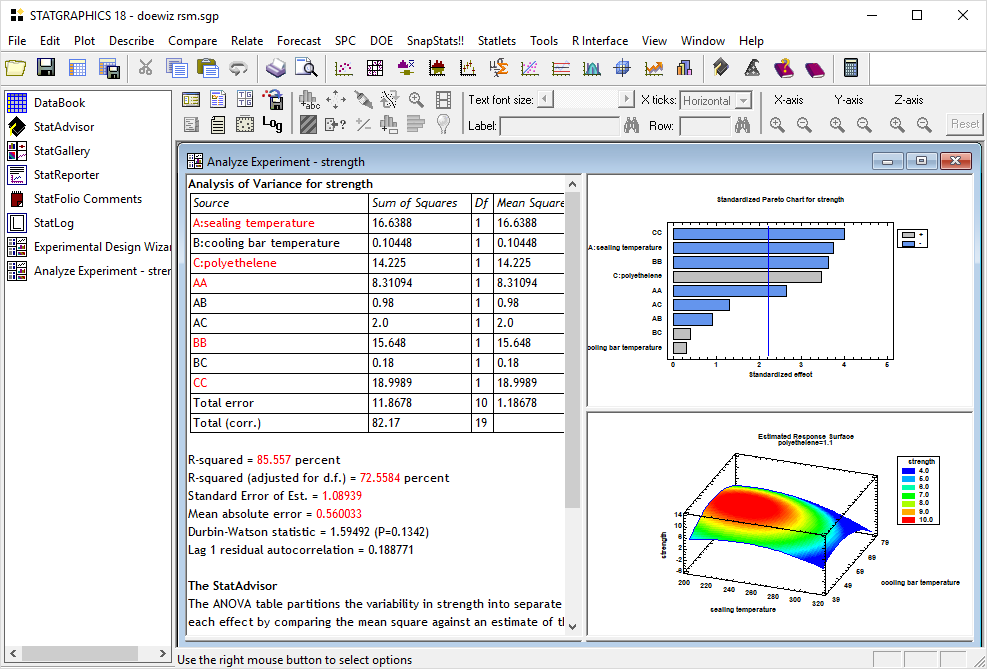Print using the printer icon
This screenshot has width=987, height=669.
pos(276,68)
